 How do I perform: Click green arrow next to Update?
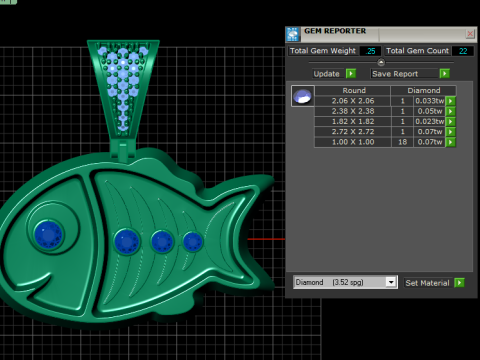click(351, 74)
